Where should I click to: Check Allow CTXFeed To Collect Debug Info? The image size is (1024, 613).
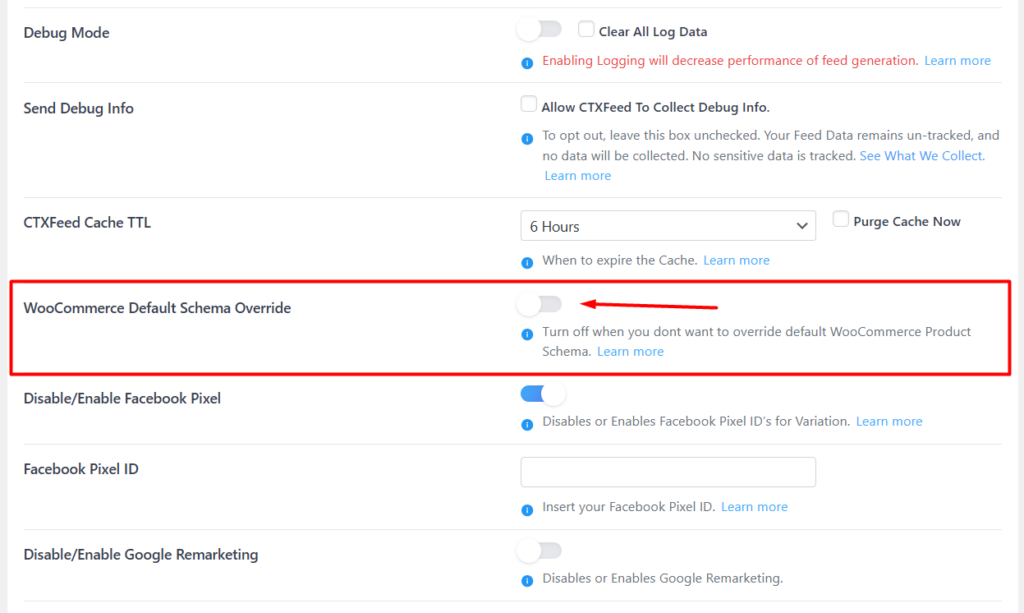pos(527,104)
